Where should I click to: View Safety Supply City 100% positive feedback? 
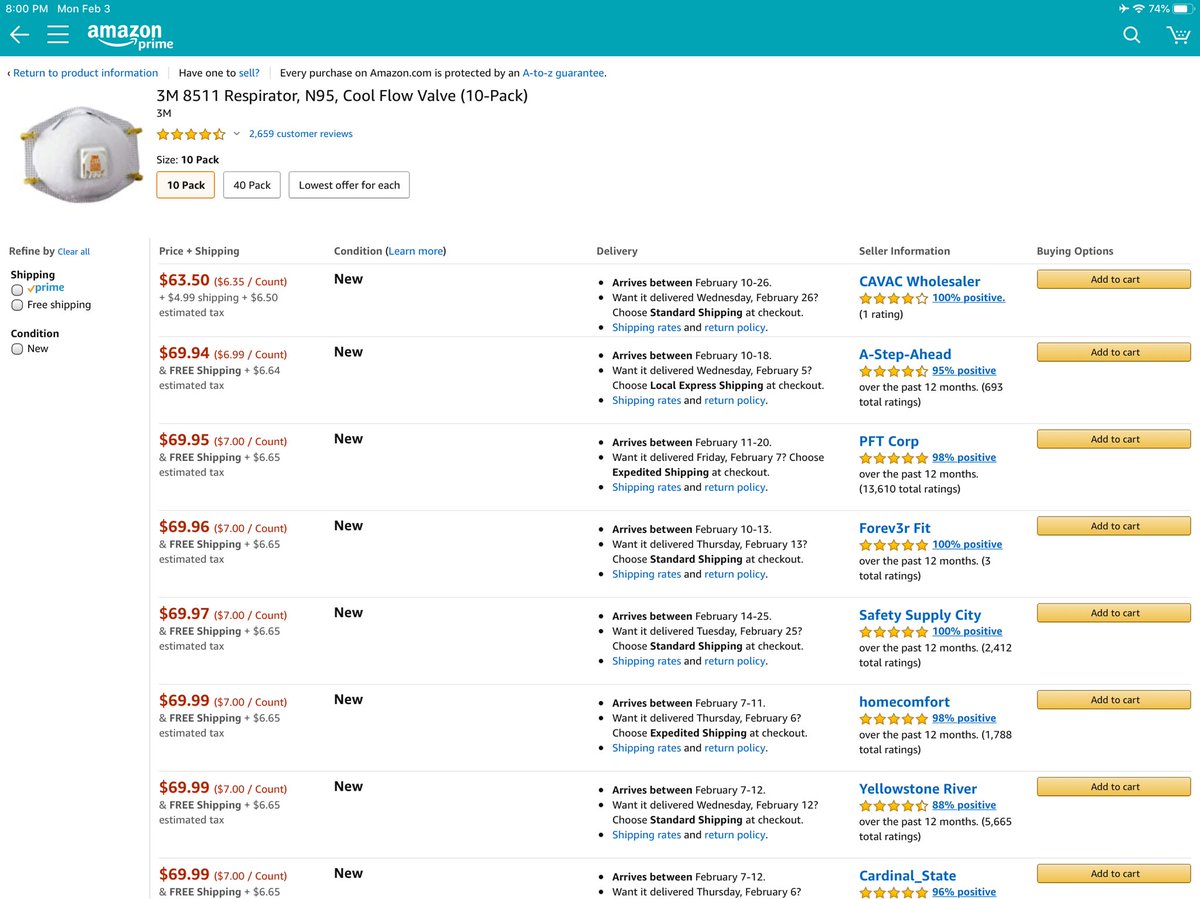pos(967,632)
